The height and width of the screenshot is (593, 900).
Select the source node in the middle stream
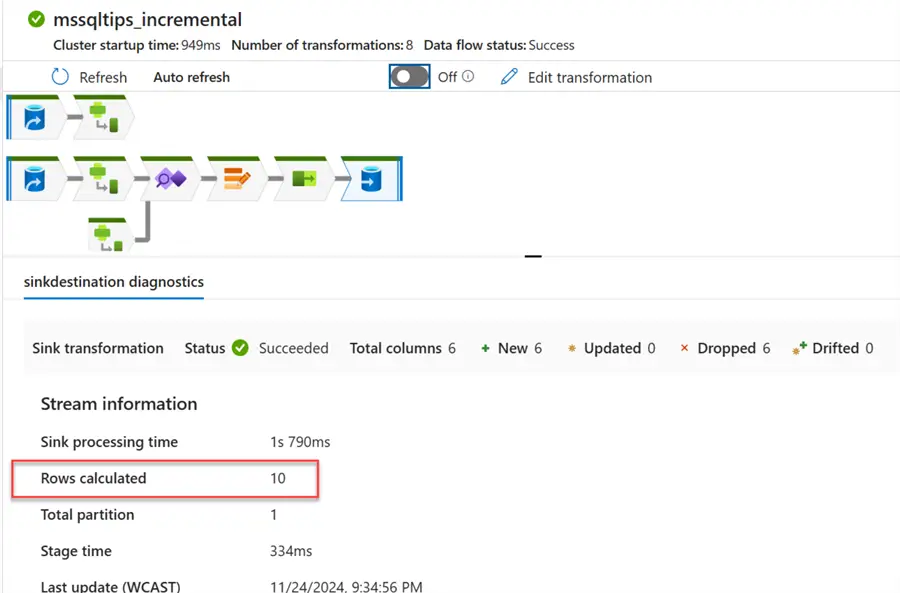click(35, 180)
